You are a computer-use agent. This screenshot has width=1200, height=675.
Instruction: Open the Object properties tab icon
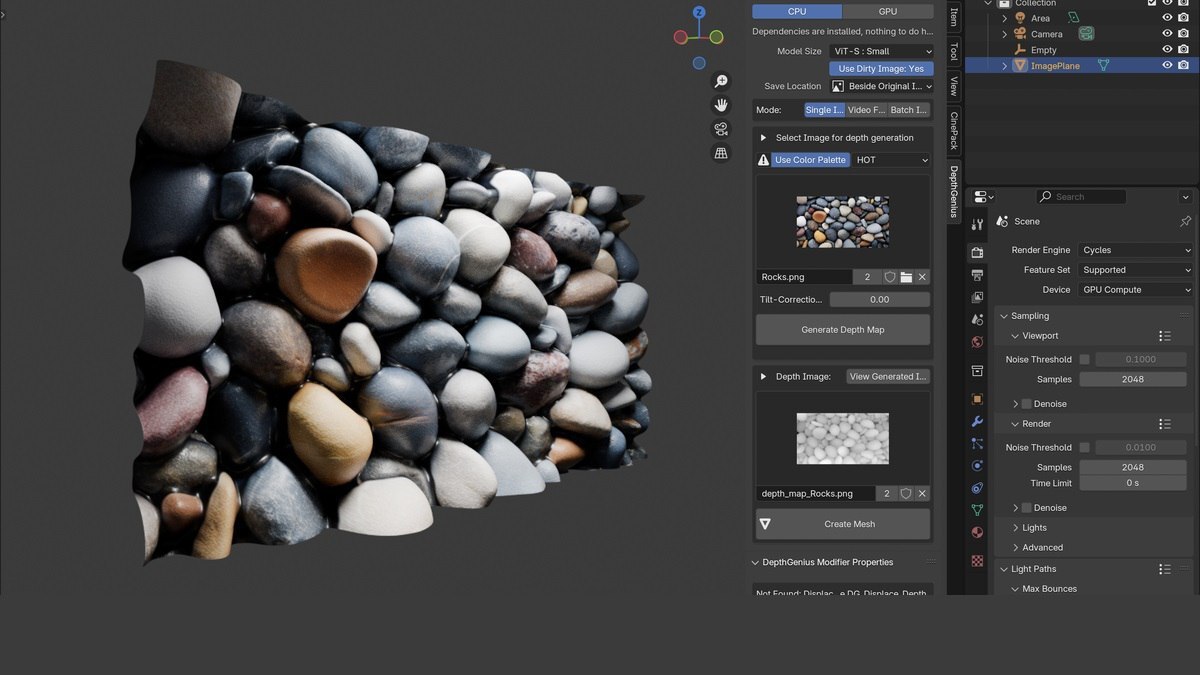[x=977, y=399]
